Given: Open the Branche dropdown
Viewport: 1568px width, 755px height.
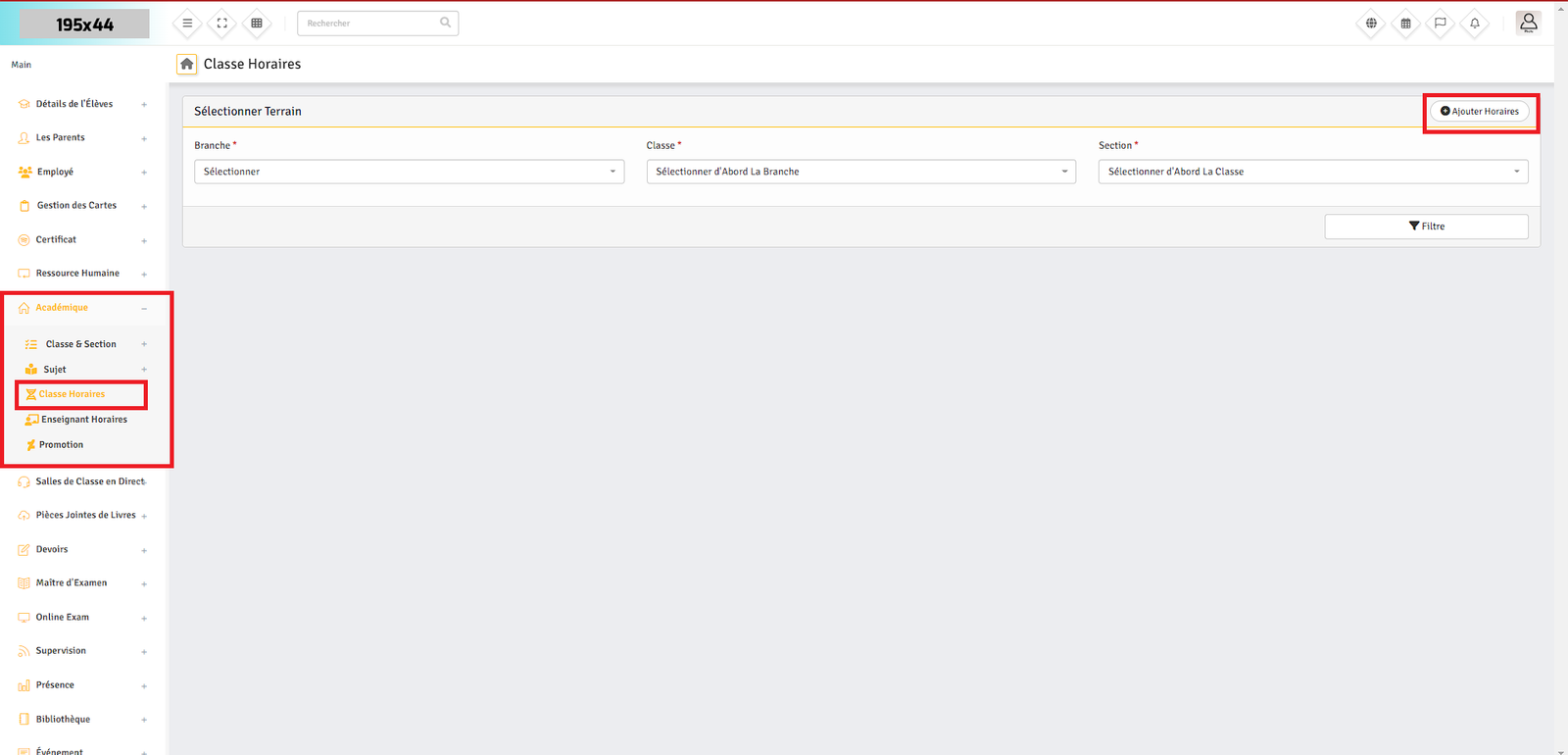Looking at the screenshot, I should click(x=409, y=172).
